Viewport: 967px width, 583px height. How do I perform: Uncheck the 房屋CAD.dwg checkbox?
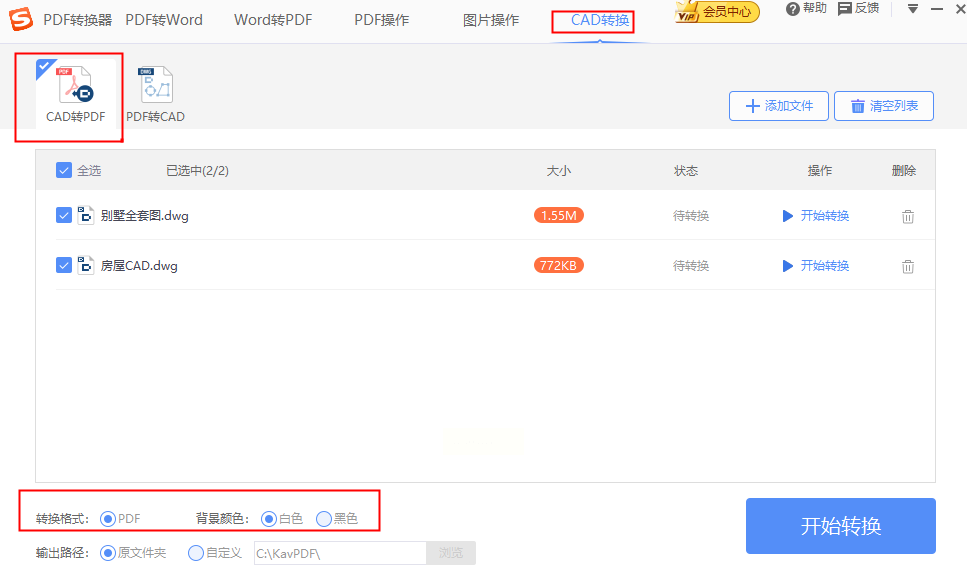click(64, 265)
